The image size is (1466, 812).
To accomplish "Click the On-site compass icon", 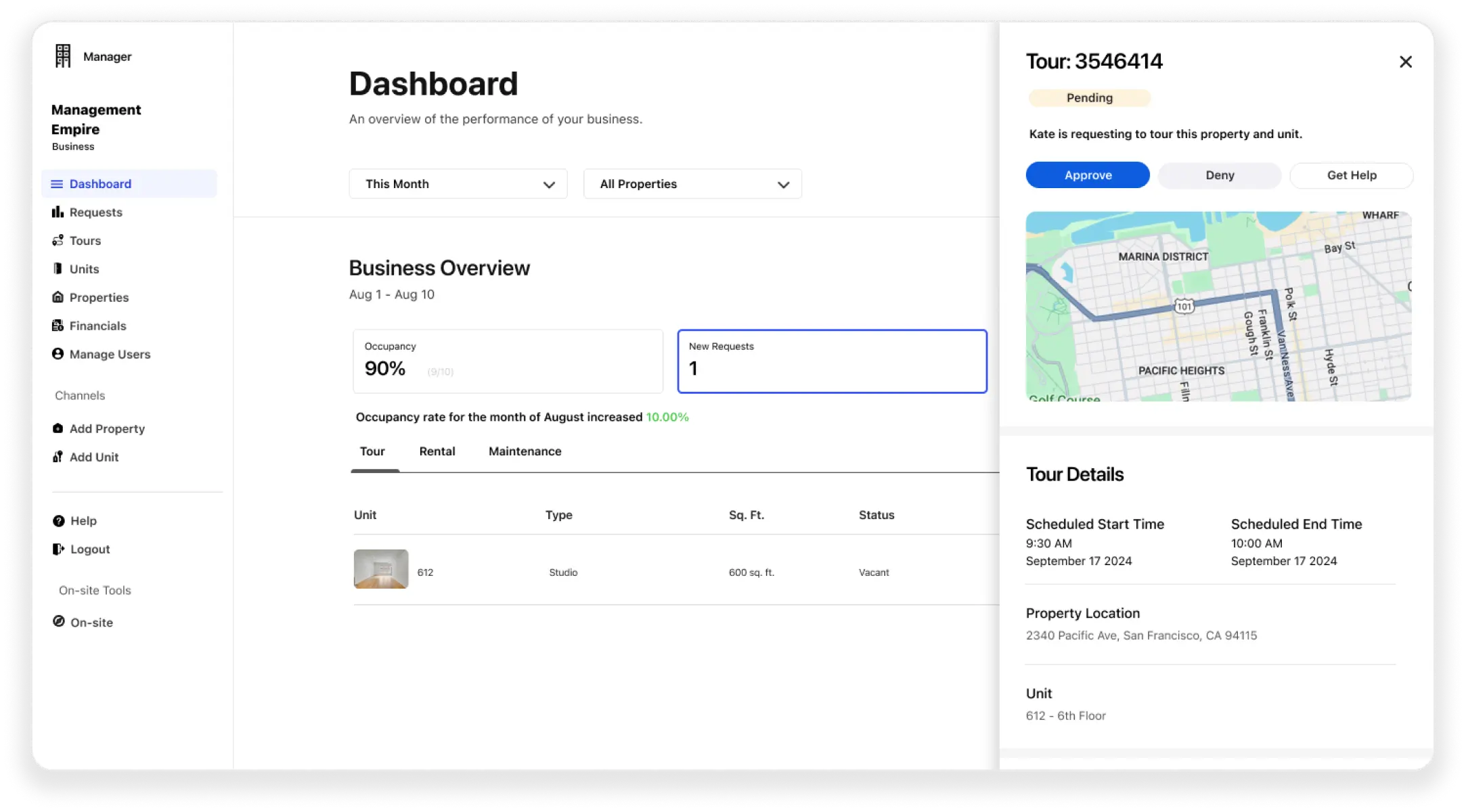I will point(59,622).
